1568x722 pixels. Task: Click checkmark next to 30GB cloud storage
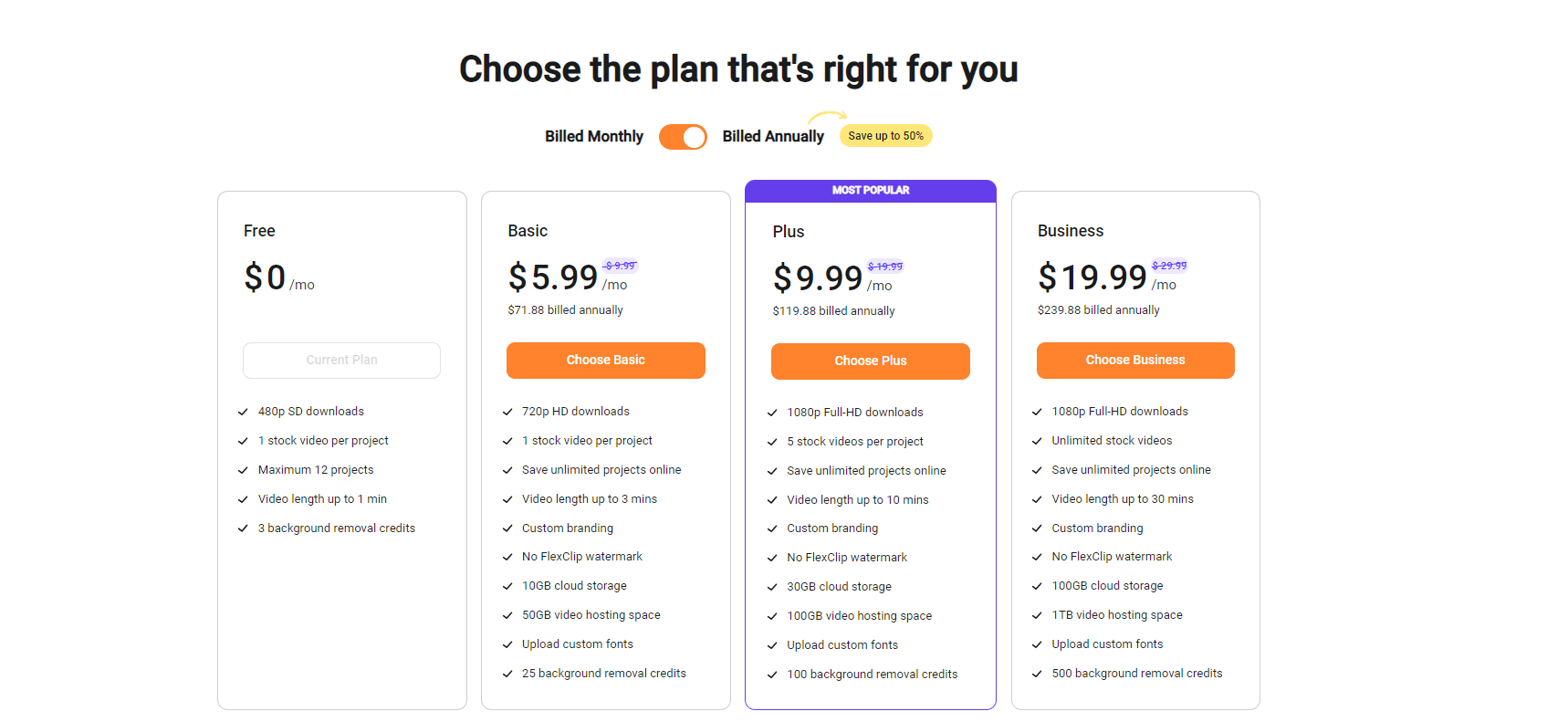click(772, 587)
